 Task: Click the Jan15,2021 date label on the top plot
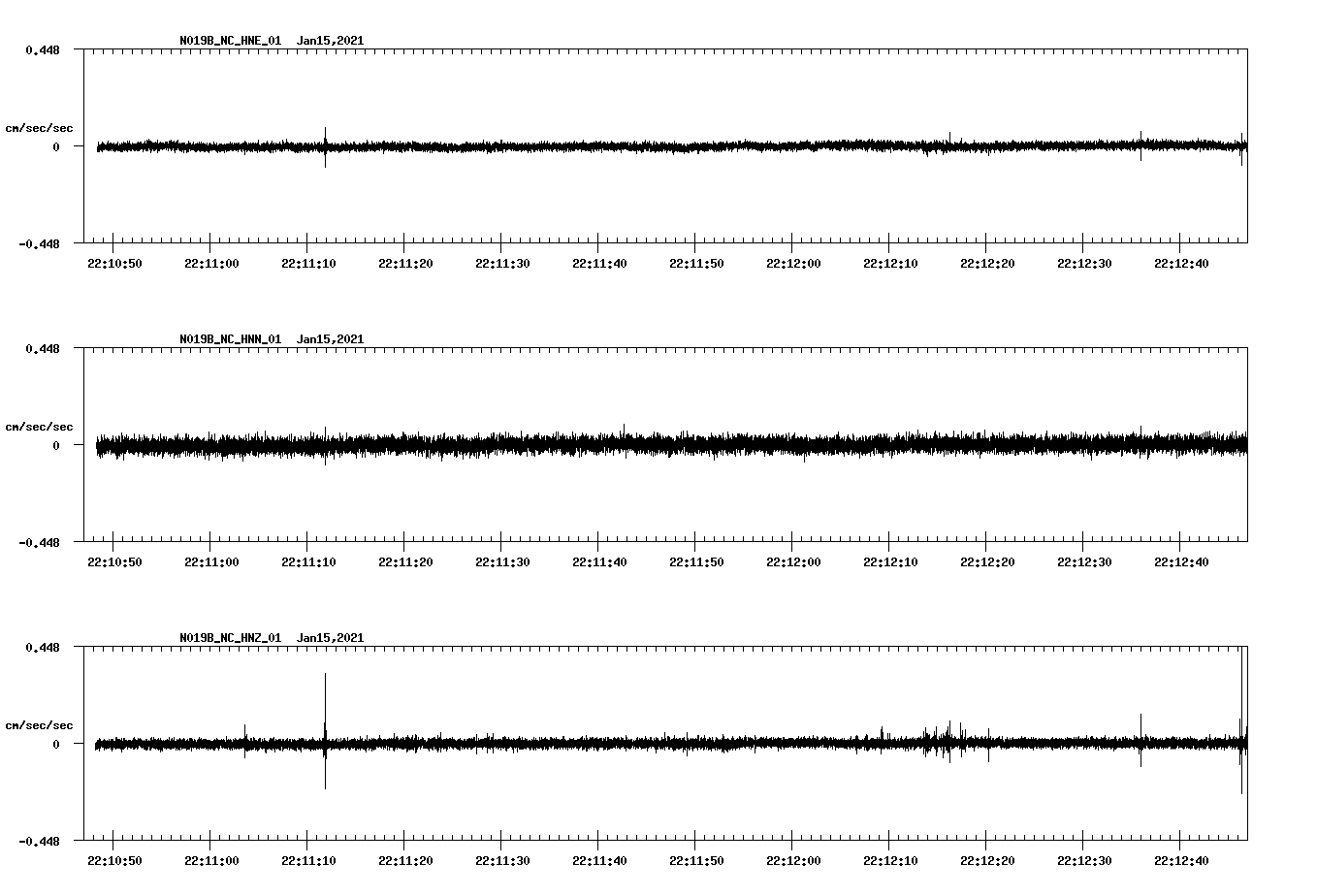pos(330,41)
